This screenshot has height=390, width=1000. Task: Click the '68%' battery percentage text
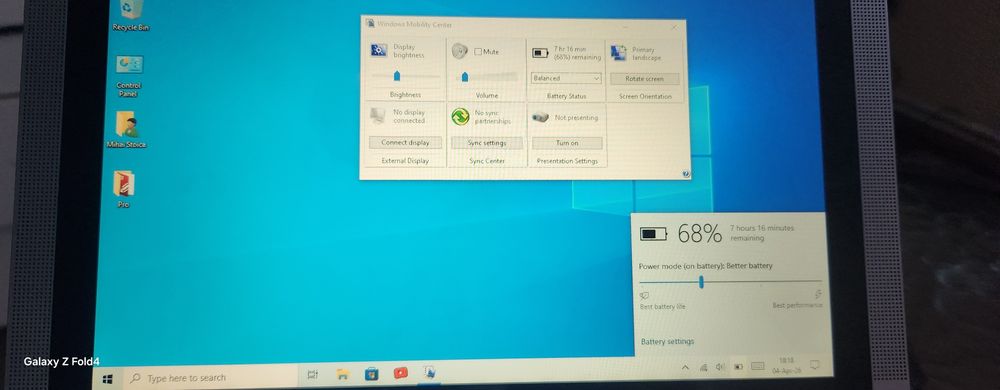pyautogui.click(x=700, y=234)
